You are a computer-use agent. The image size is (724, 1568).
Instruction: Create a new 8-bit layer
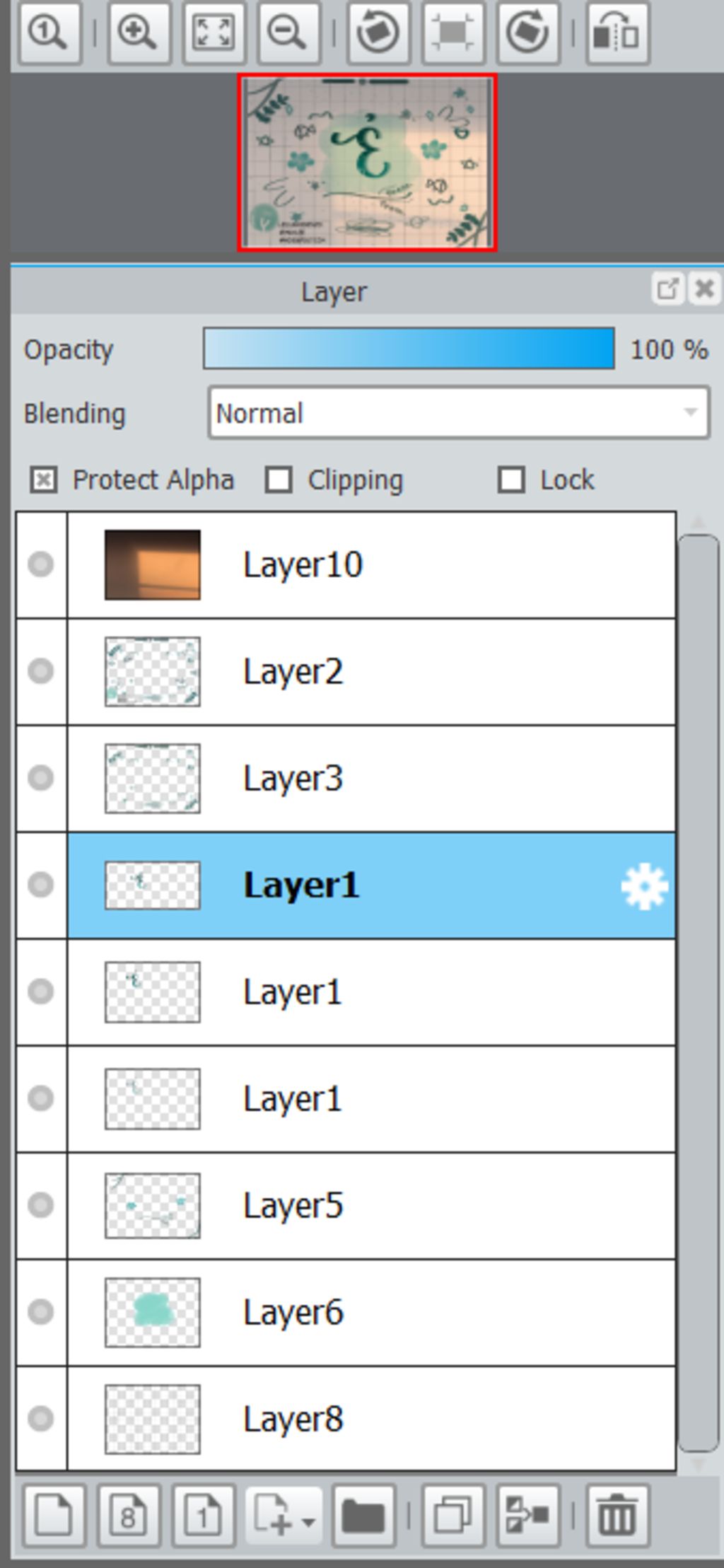(129, 1516)
